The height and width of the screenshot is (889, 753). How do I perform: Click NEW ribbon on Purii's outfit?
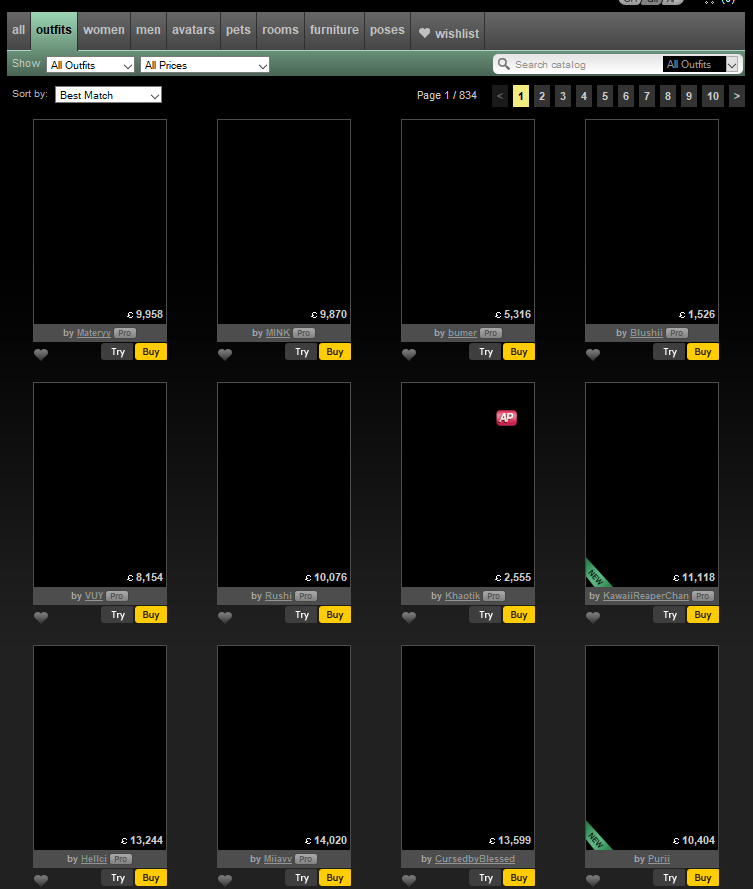pos(597,838)
